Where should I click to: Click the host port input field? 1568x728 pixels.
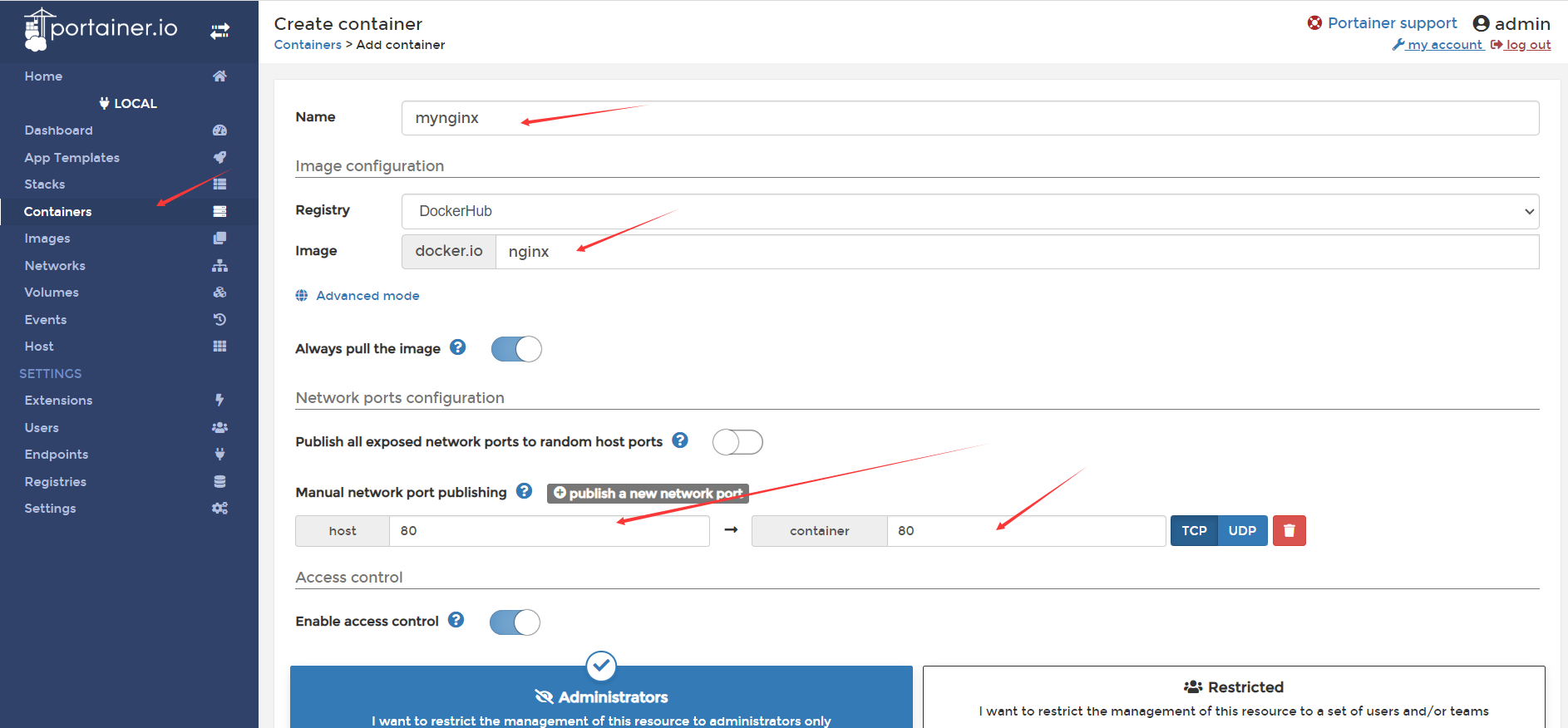pyautogui.click(x=549, y=531)
